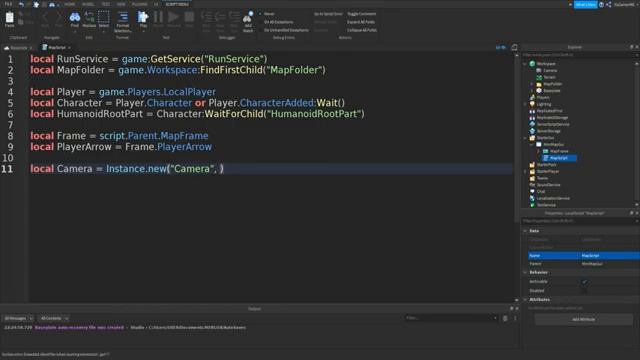The height and width of the screenshot is (360, 640).
Task: Expand the StarterPlayer tree node
Action: pyautogui.click(x=525, y=171)
